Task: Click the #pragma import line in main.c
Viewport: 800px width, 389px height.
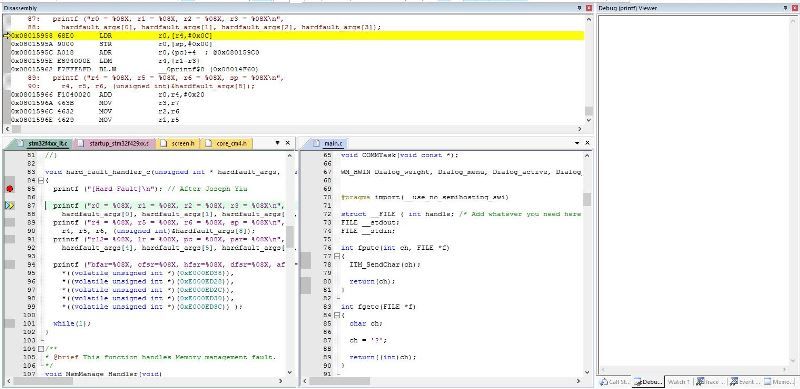Action: pos(424,197)
